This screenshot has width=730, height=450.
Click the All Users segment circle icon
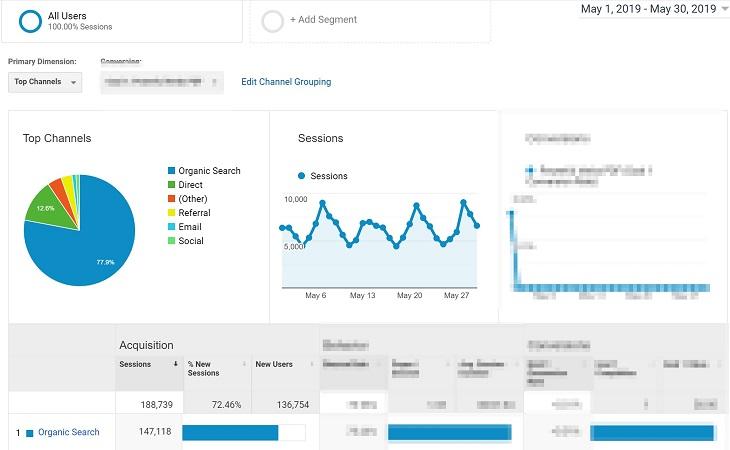tap(27, 20)
